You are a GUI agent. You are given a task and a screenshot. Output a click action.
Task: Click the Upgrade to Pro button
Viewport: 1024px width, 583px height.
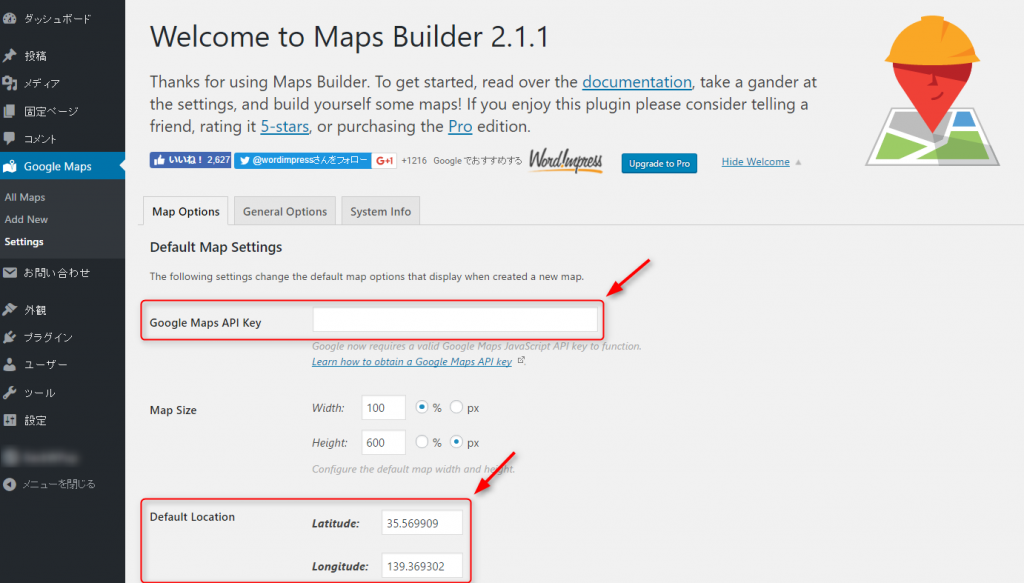coord(659,163)
